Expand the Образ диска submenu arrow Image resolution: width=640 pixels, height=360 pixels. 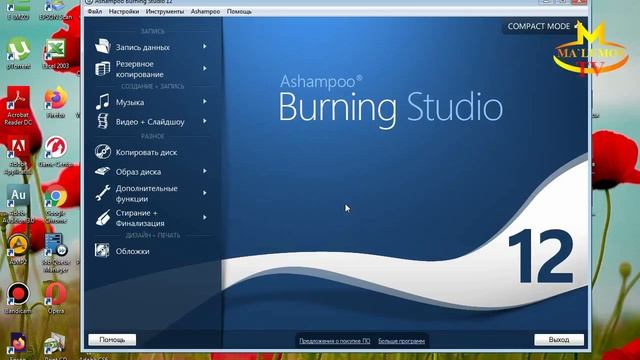[204, 171]
